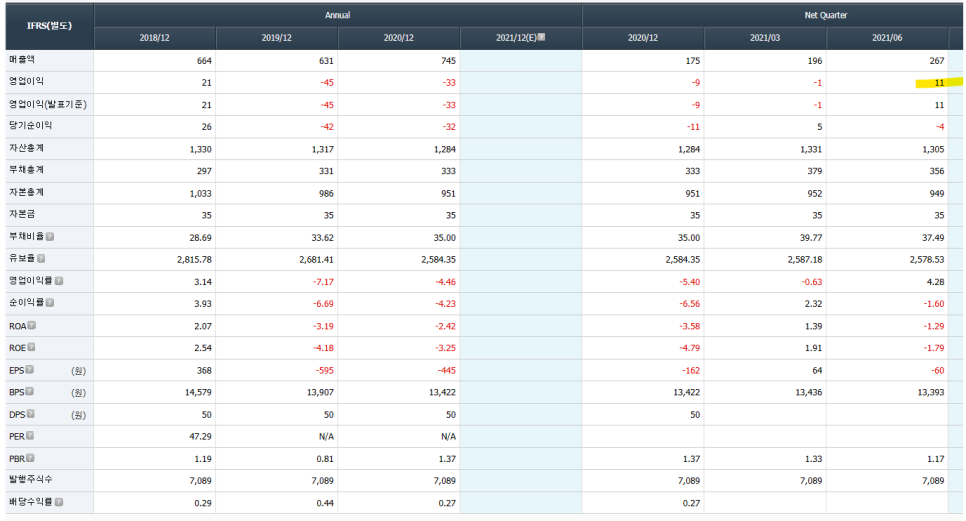
Task: Click the 2,815.78 value in the 유보율 row
Action: point(194,259)
